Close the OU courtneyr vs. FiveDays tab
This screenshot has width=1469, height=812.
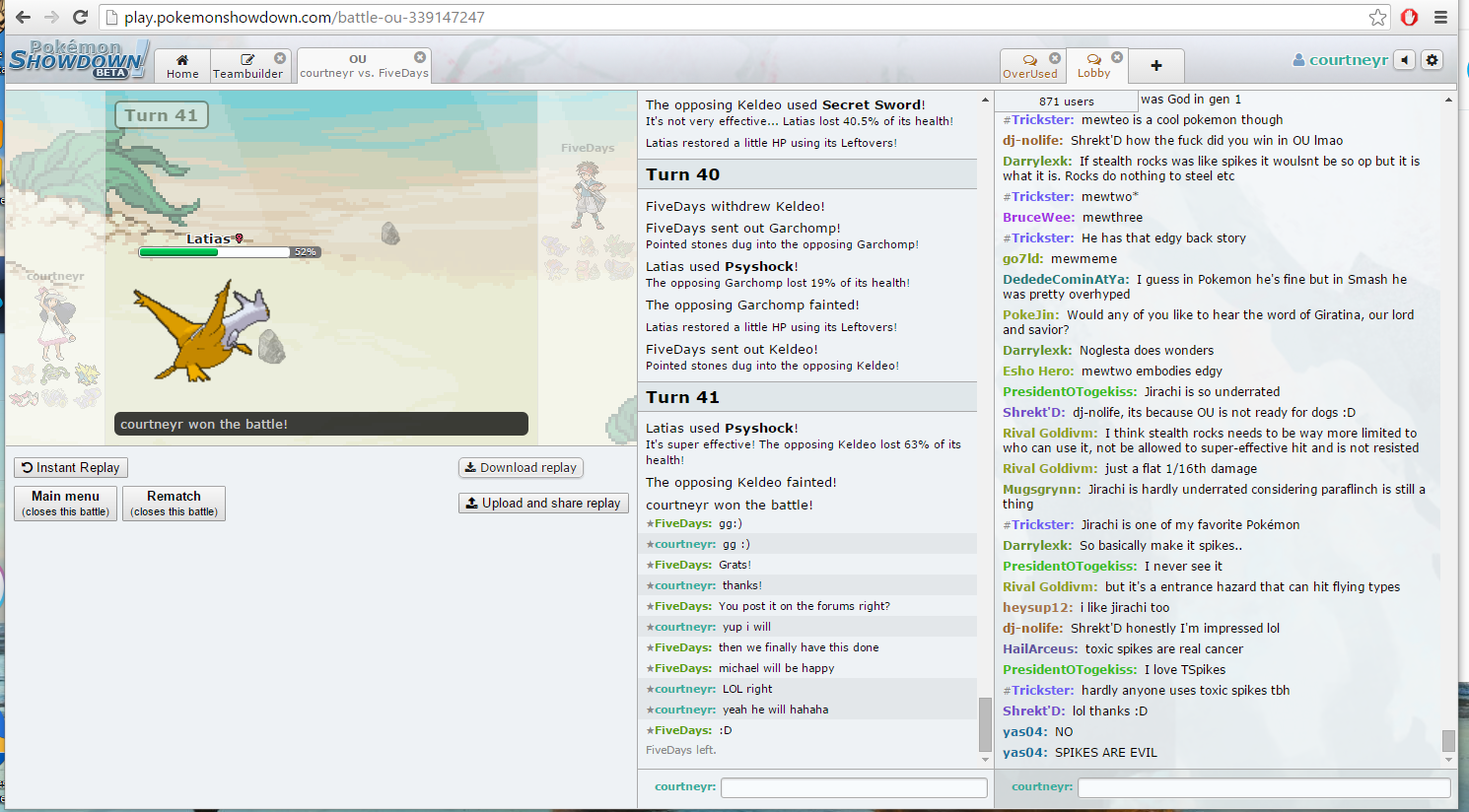(420, 57)
